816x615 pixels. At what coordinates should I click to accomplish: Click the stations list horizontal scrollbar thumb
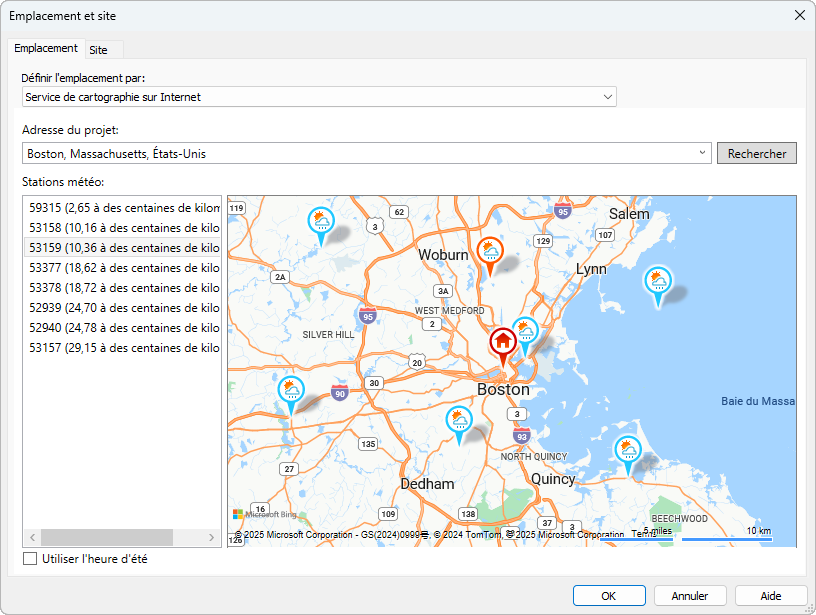pyautogui.click(x=107, y=537)
